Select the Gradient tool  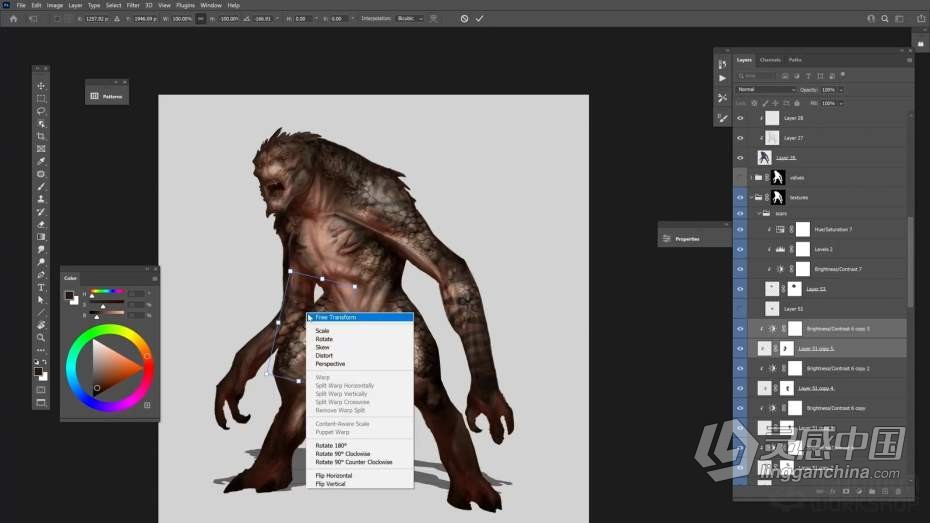click(41, 237)
